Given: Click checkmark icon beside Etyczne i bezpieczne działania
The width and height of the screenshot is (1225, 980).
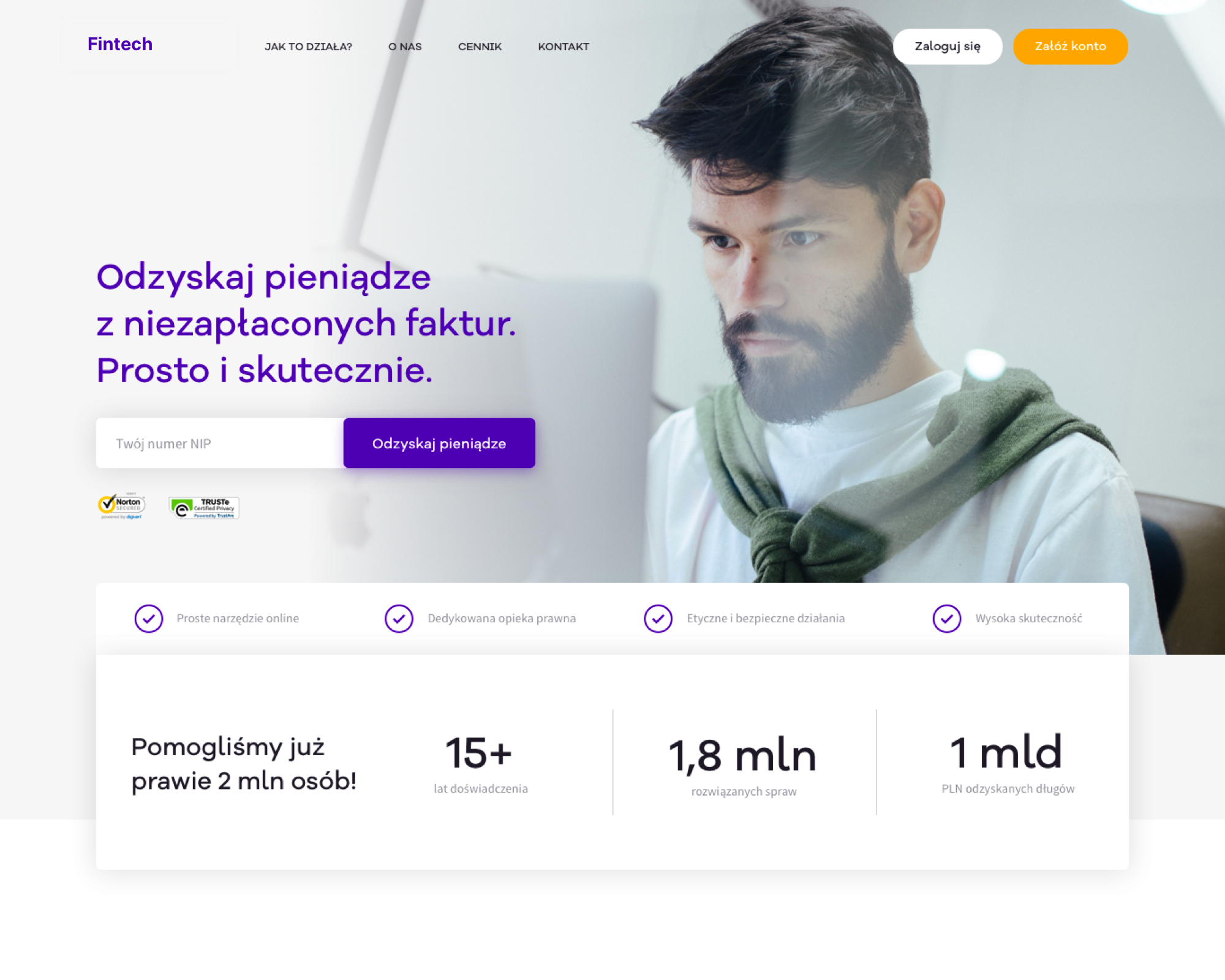Looking at the screenshot, I should pyautogui.click(x=658, y=619).
